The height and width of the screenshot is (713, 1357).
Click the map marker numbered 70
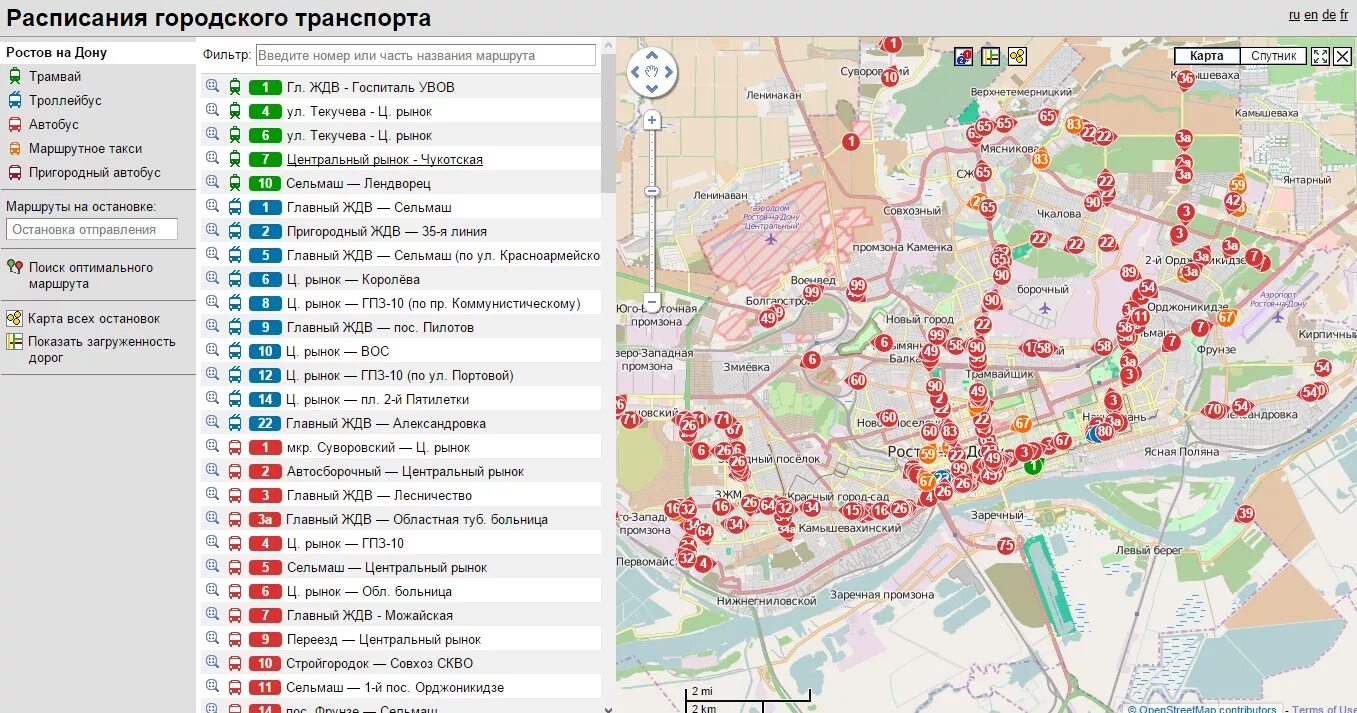pyautogui.click(x=1214, y=410)
